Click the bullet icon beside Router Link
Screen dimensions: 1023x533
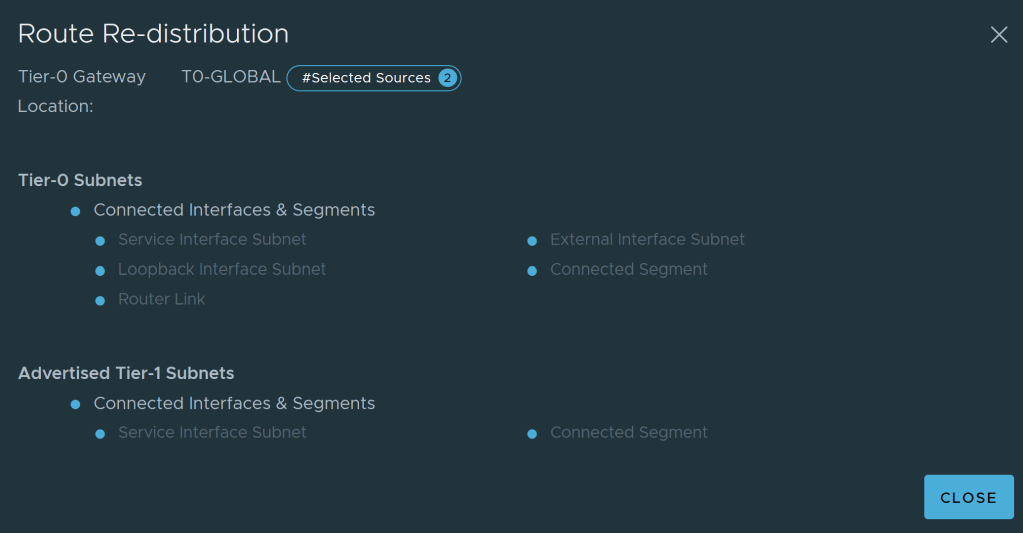pos(100,300)
